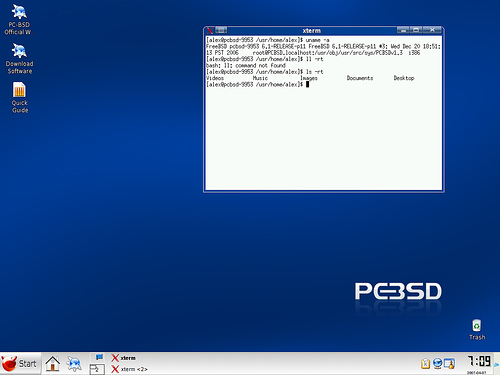500x375 pixels.
Task: Click 'Documents' in the ls output
Action: (360, 78)
